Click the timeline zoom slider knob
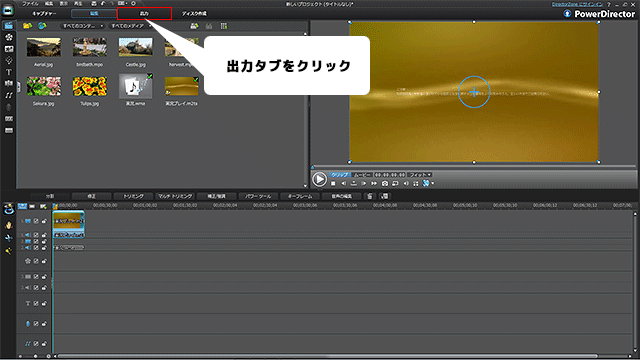Image resolution: width=640 pixels, height=360 pixels. click(35, 356)
